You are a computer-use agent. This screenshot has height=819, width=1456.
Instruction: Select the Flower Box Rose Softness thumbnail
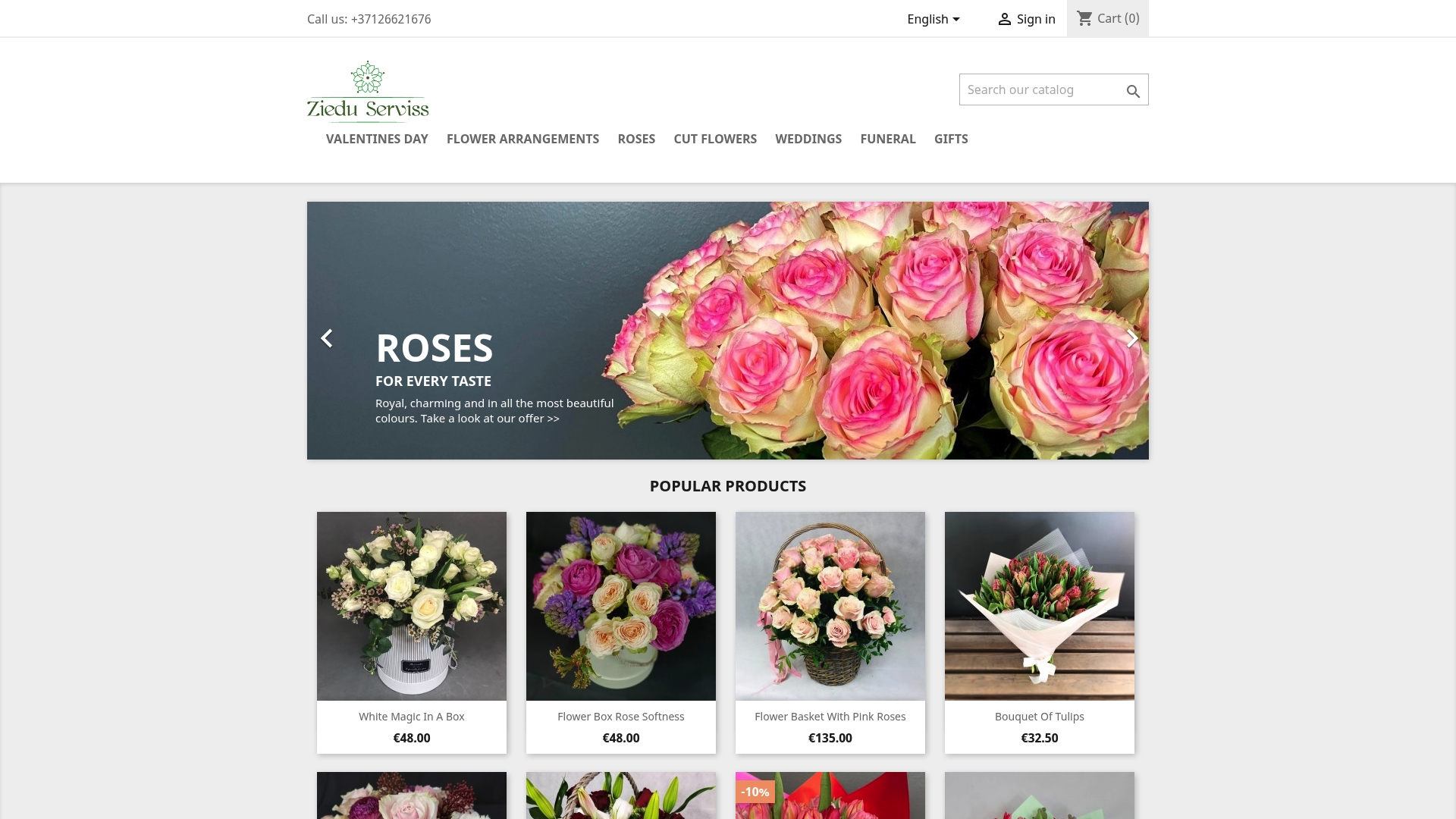click(x=621, y=606)
